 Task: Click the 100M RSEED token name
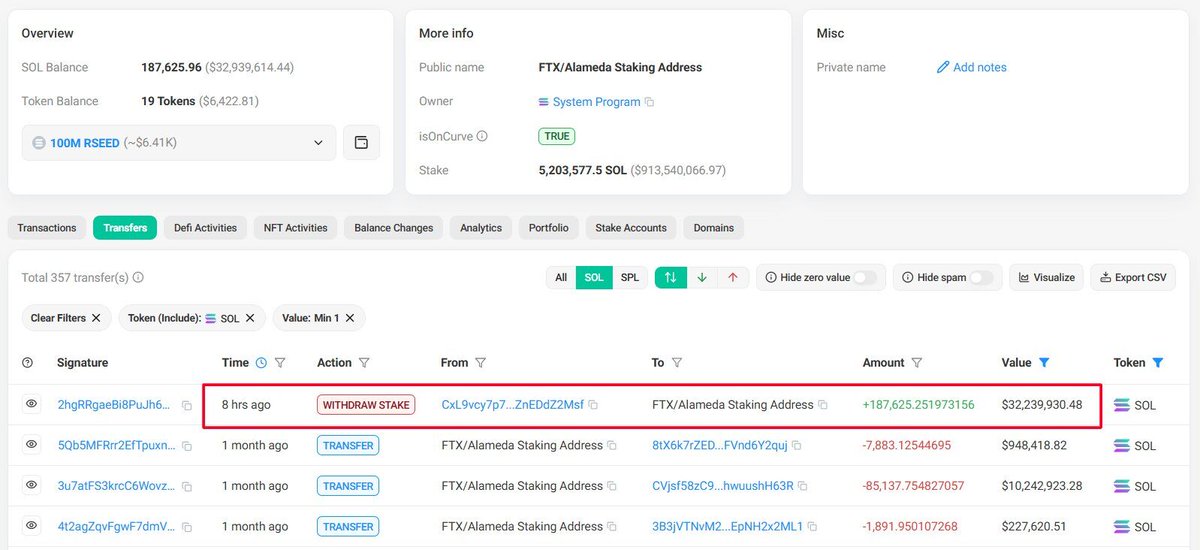pos(85,143)
